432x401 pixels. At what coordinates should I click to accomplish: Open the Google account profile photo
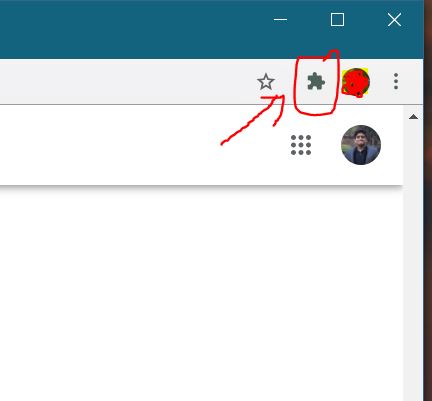(x=361, y=145)
